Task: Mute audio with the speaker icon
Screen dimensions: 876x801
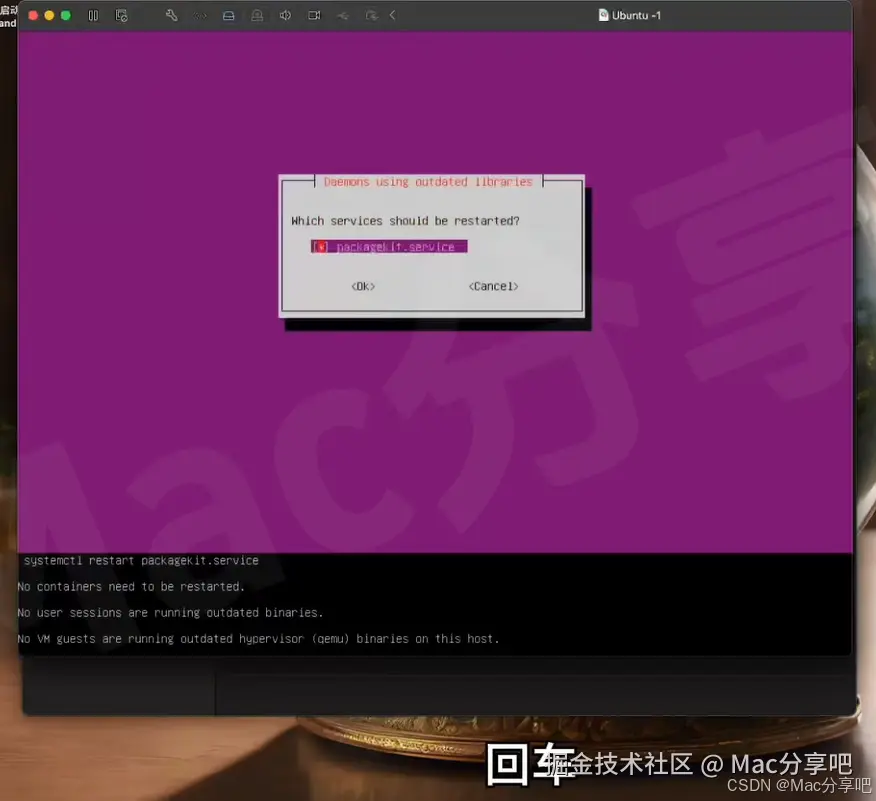Action: [x=286, y=15]
